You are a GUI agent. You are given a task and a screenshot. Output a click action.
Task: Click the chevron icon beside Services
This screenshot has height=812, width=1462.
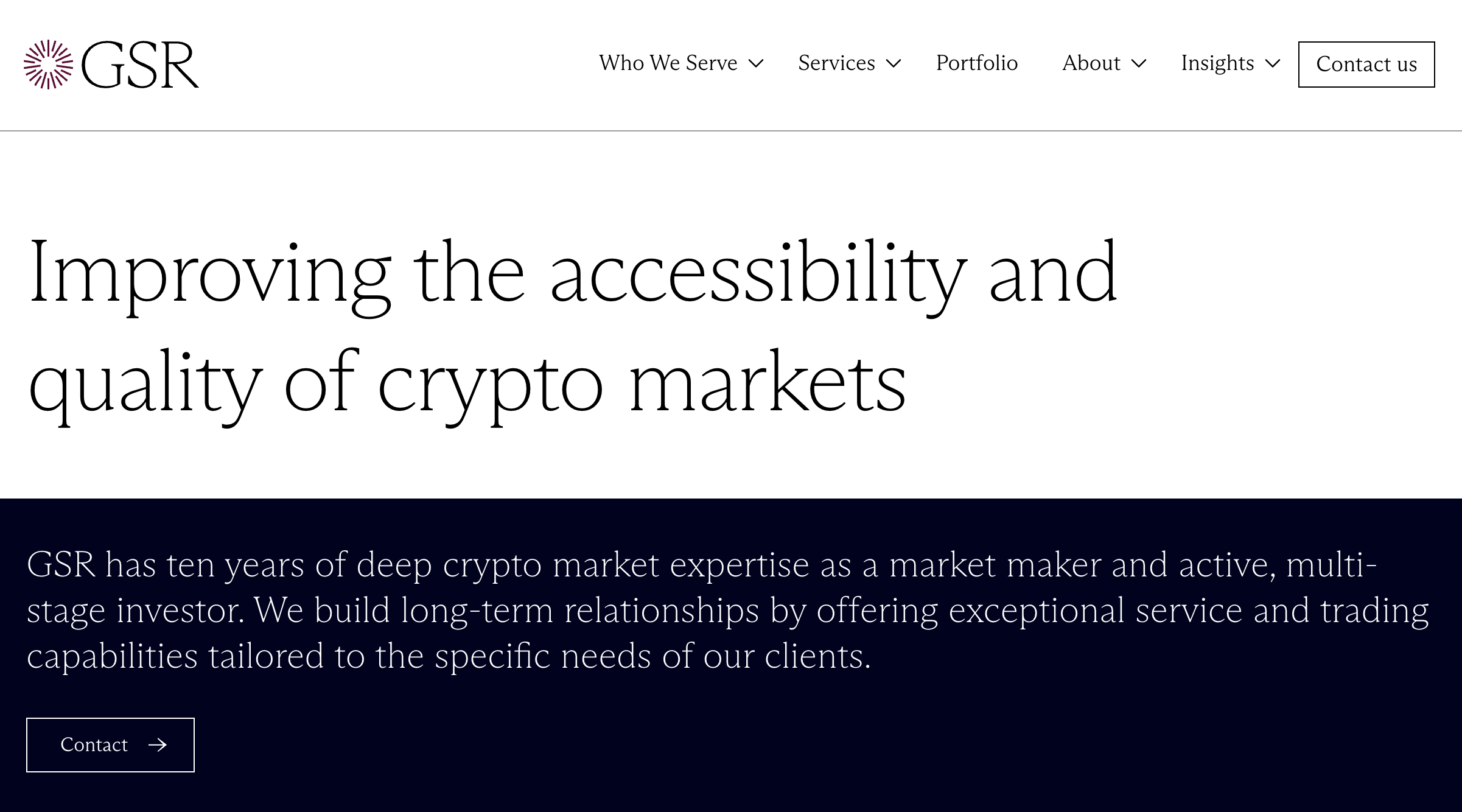tap(894, 65)
